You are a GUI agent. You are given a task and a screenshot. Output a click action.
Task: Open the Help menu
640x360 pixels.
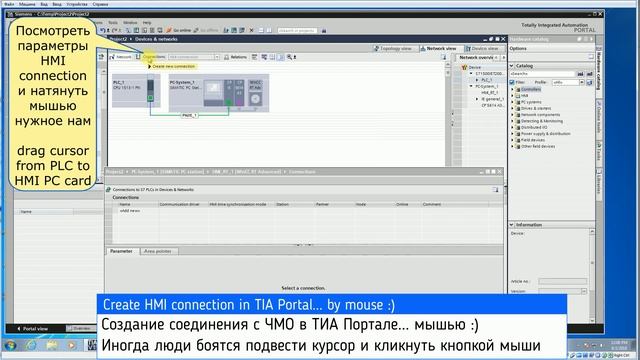point(147,22)
